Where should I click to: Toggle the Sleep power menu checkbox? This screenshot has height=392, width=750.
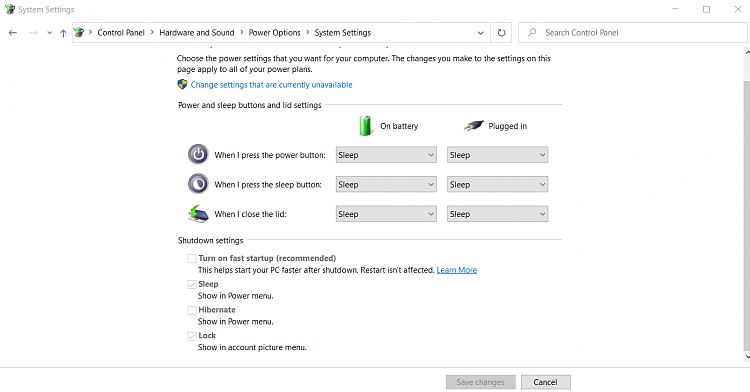click(192, 284)
